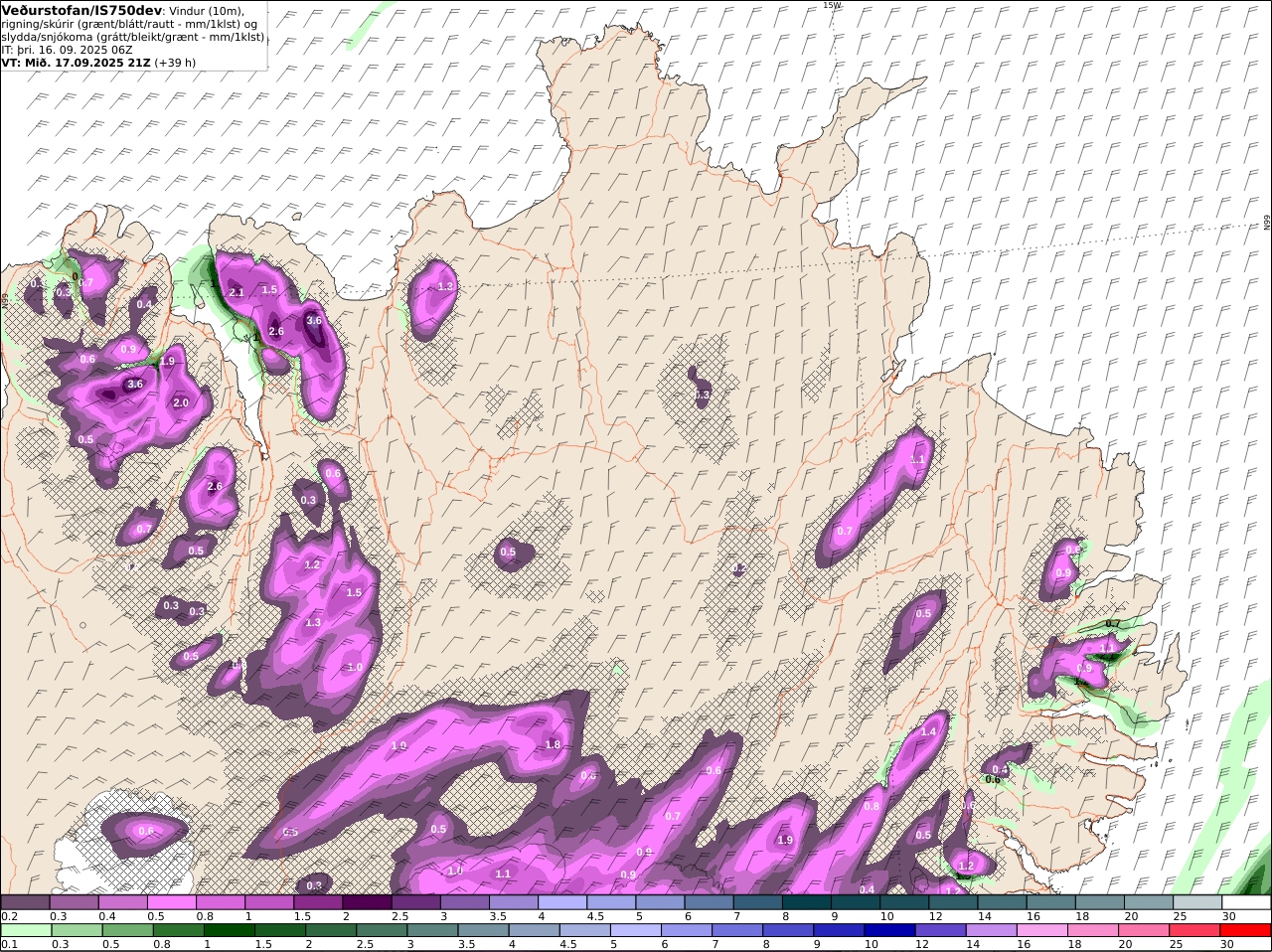Pick the 7 blue swatch in lower legend
Screen dimensions: 1272x952
pyautogui.click(x=737, y=930)
